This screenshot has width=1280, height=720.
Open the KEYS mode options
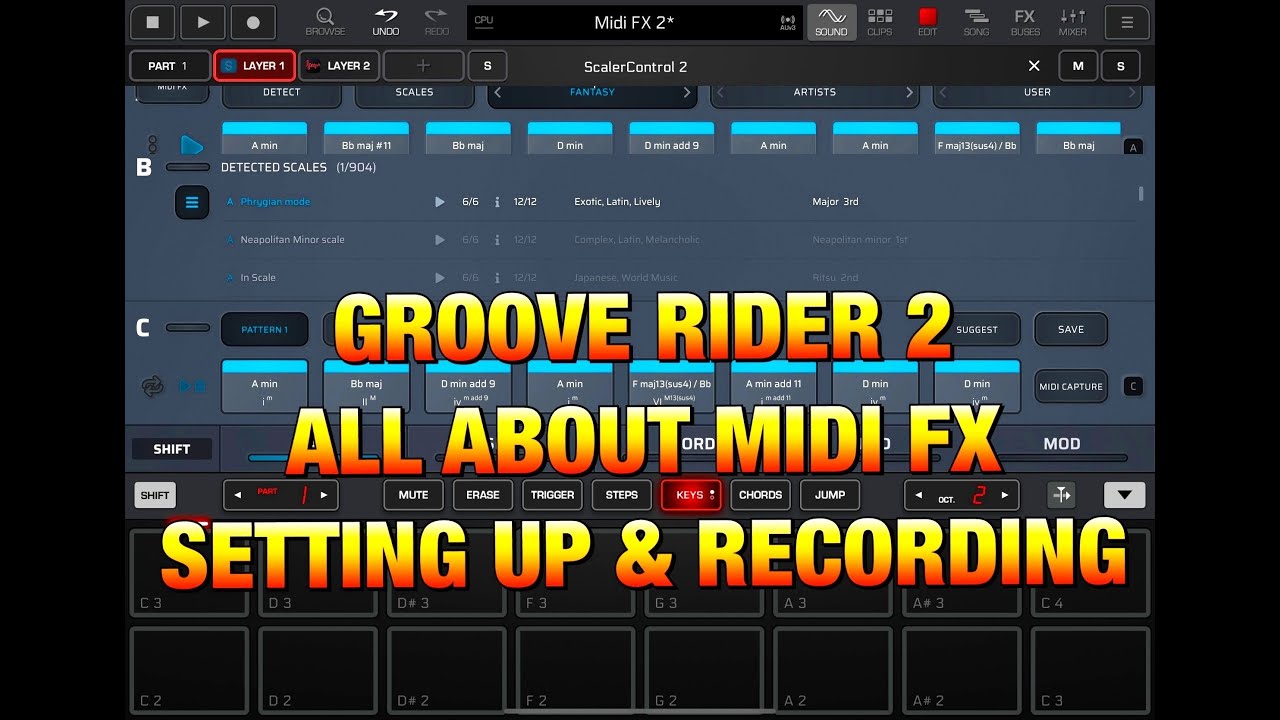point(712,495)
